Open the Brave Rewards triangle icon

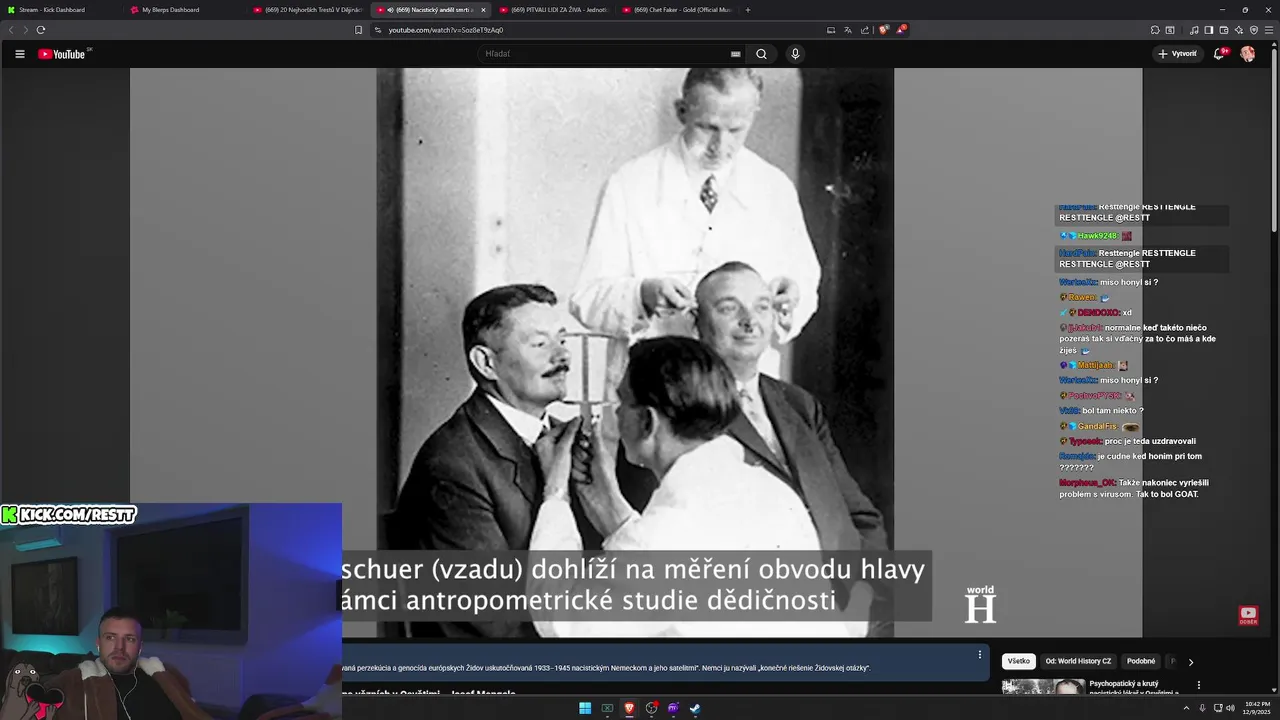point(901,30)
